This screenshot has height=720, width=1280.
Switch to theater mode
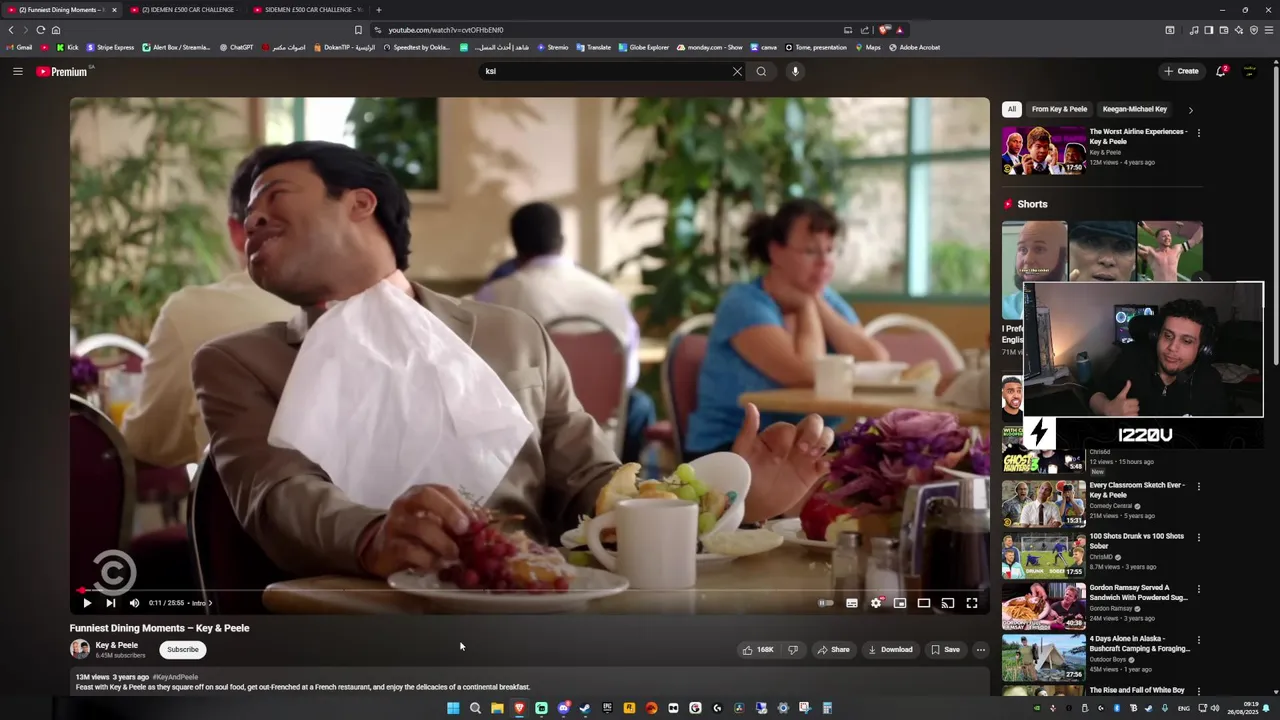pyautogui.click(x=924, y=603)
